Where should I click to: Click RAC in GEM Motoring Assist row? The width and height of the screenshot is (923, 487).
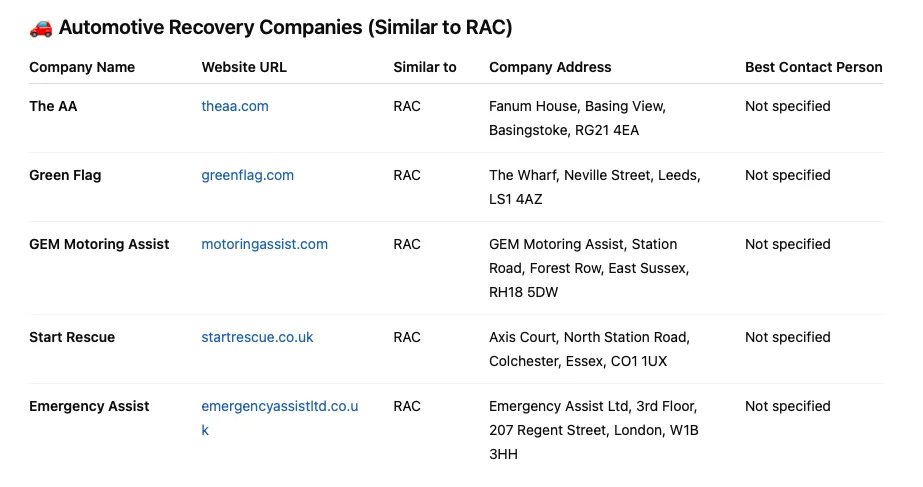(407, 244)
